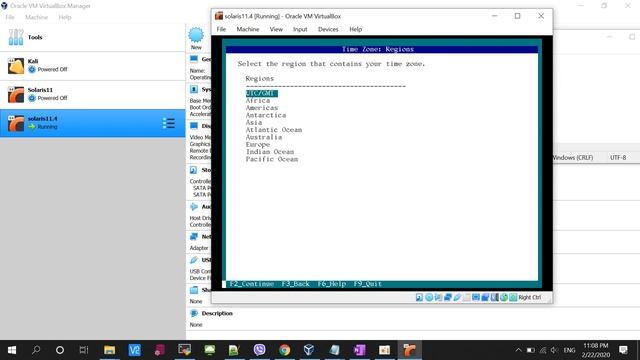Open File menu in VirtualBox Manager
The width and height of the screenshot is (640, 360).
[10, 17]
